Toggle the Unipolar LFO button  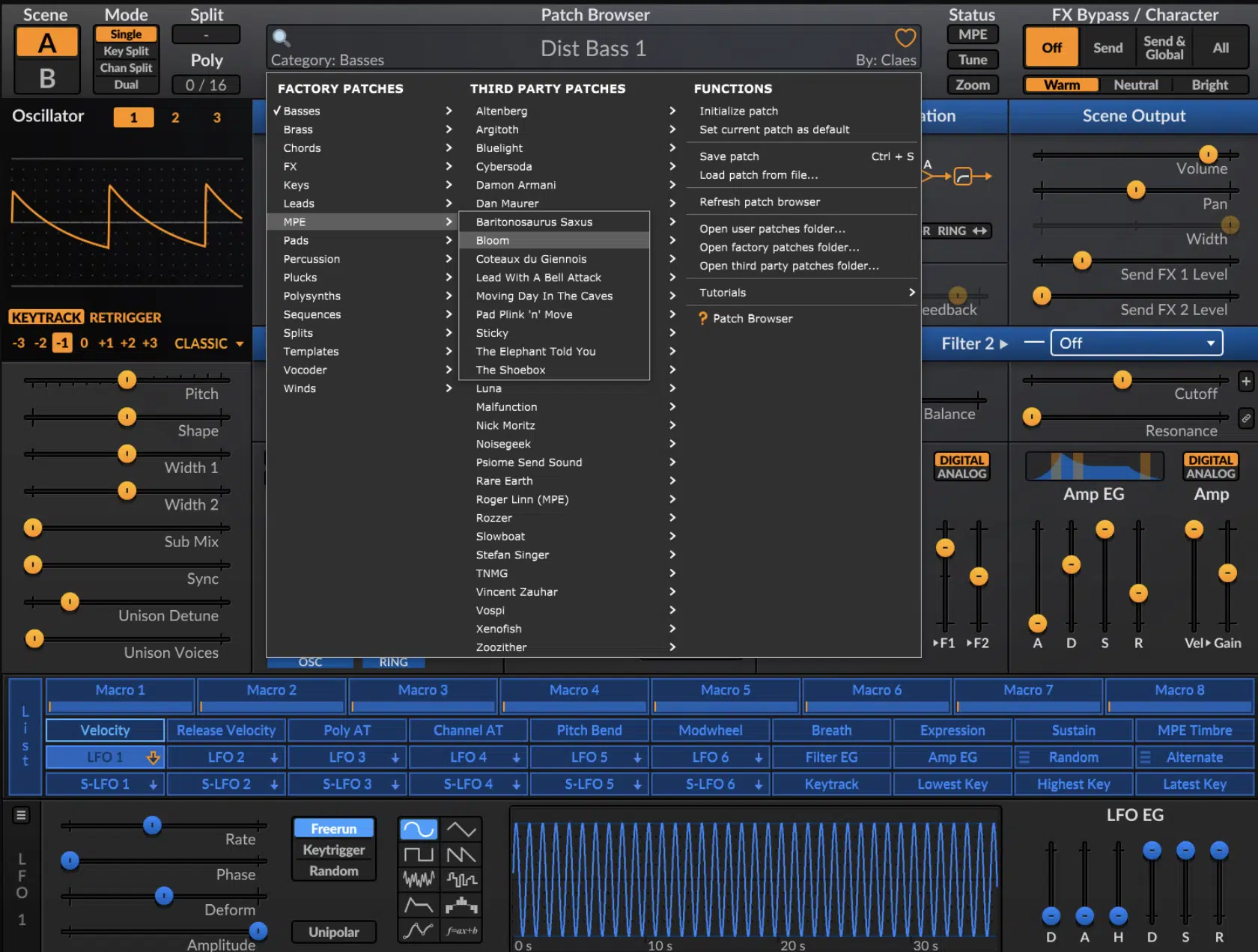coord(333,932)
